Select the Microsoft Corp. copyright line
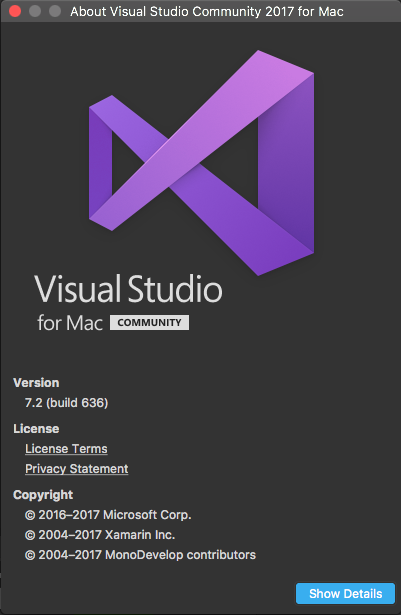The width and height of the screenshot is (401, 615). [x=108, y=515]
